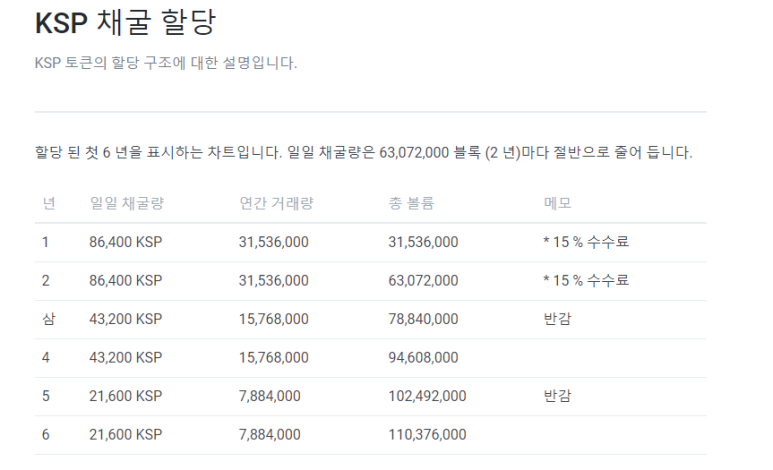Image resolution: width=773 pixels, height=470 pixels.
Task: Click the paragraph describing 일일 채굴량 halving
Action: [363, 152]
